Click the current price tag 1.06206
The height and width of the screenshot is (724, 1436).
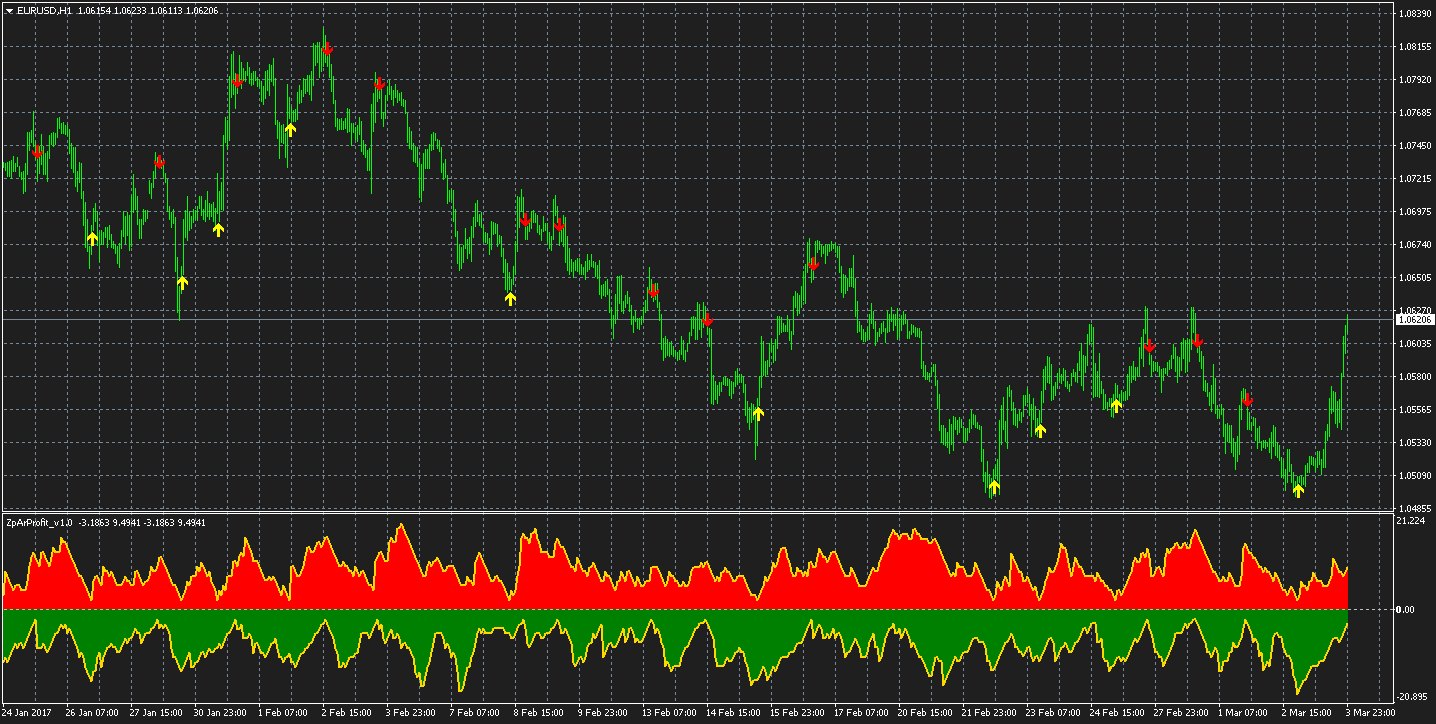(1415, 320)
